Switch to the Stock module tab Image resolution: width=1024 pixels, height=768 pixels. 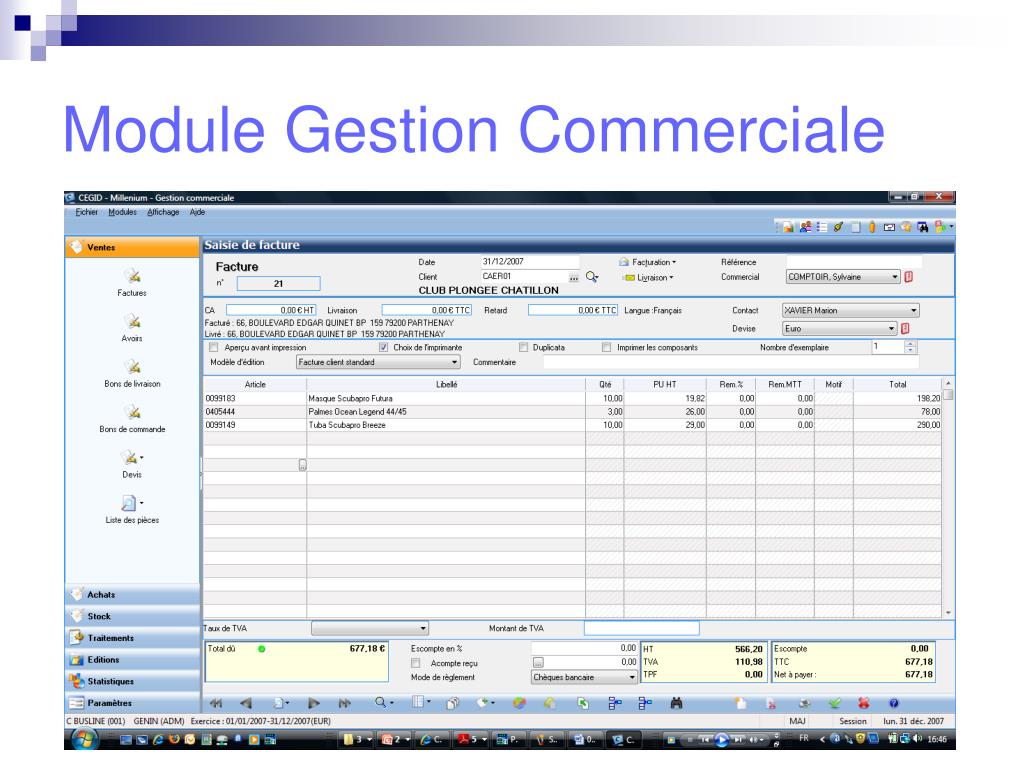133,616
